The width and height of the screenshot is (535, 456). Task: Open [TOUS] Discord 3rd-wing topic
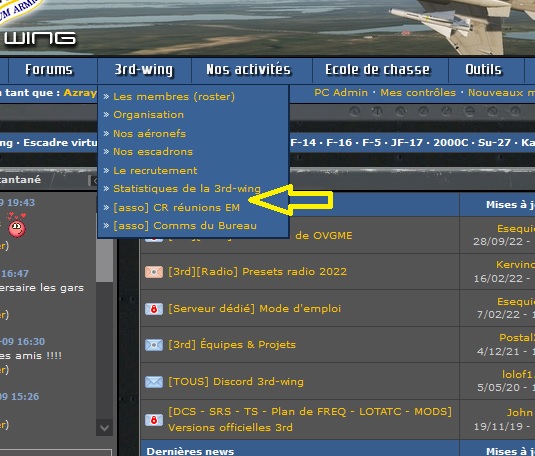point(236,382)
